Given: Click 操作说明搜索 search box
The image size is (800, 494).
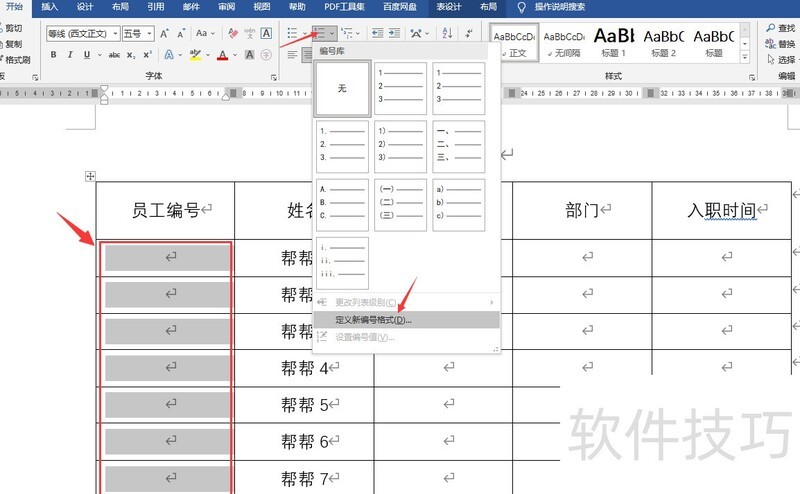Looking at the screenshot, I should pyautogui.click(x=560, y=7).
